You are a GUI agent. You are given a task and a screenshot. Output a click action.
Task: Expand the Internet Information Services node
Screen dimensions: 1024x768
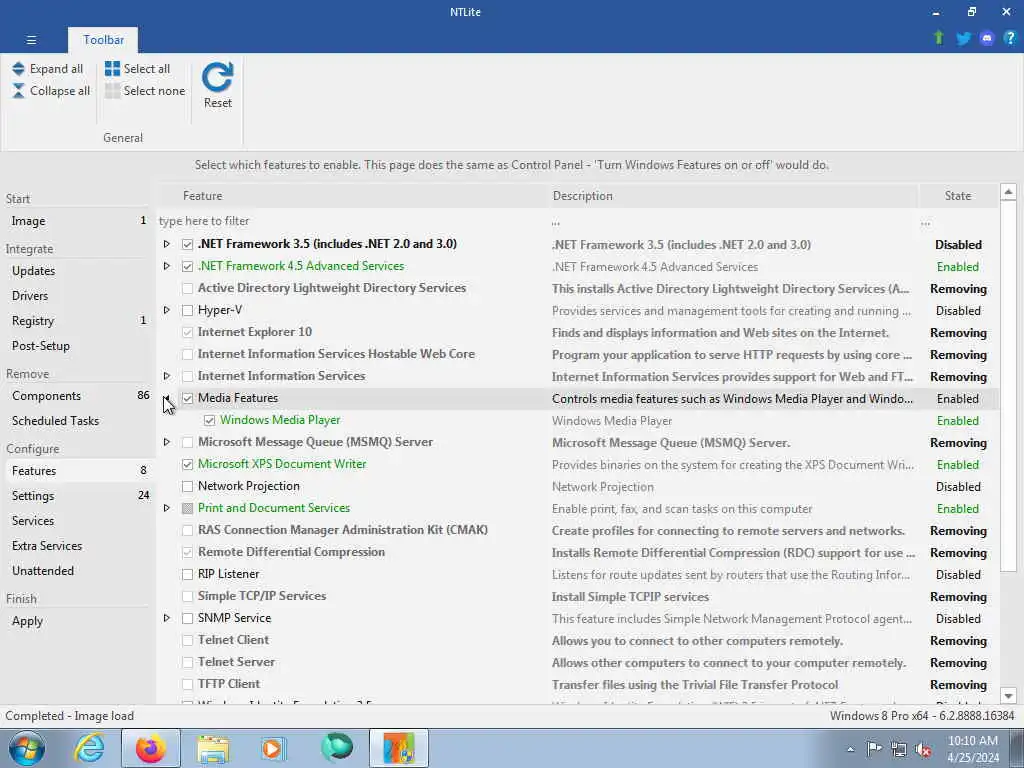[167, 376]
